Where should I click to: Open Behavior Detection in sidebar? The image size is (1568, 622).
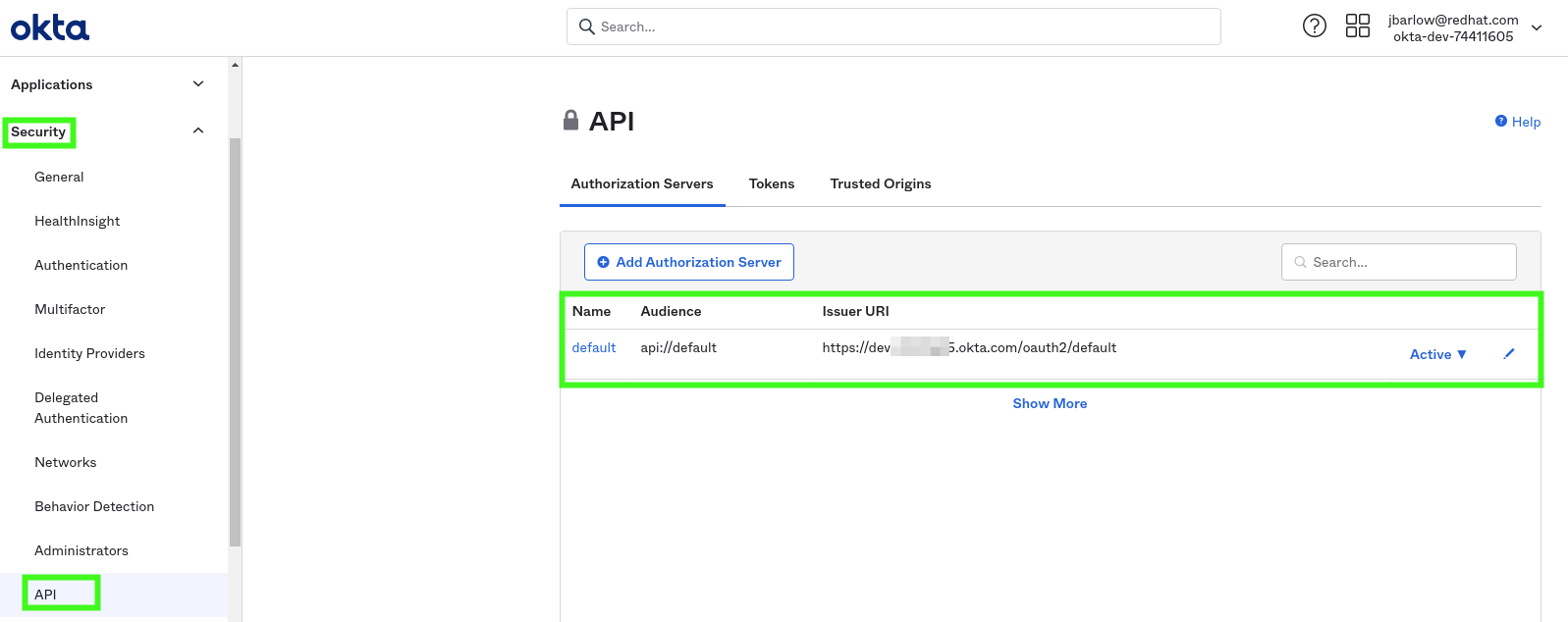coord(94,506)
